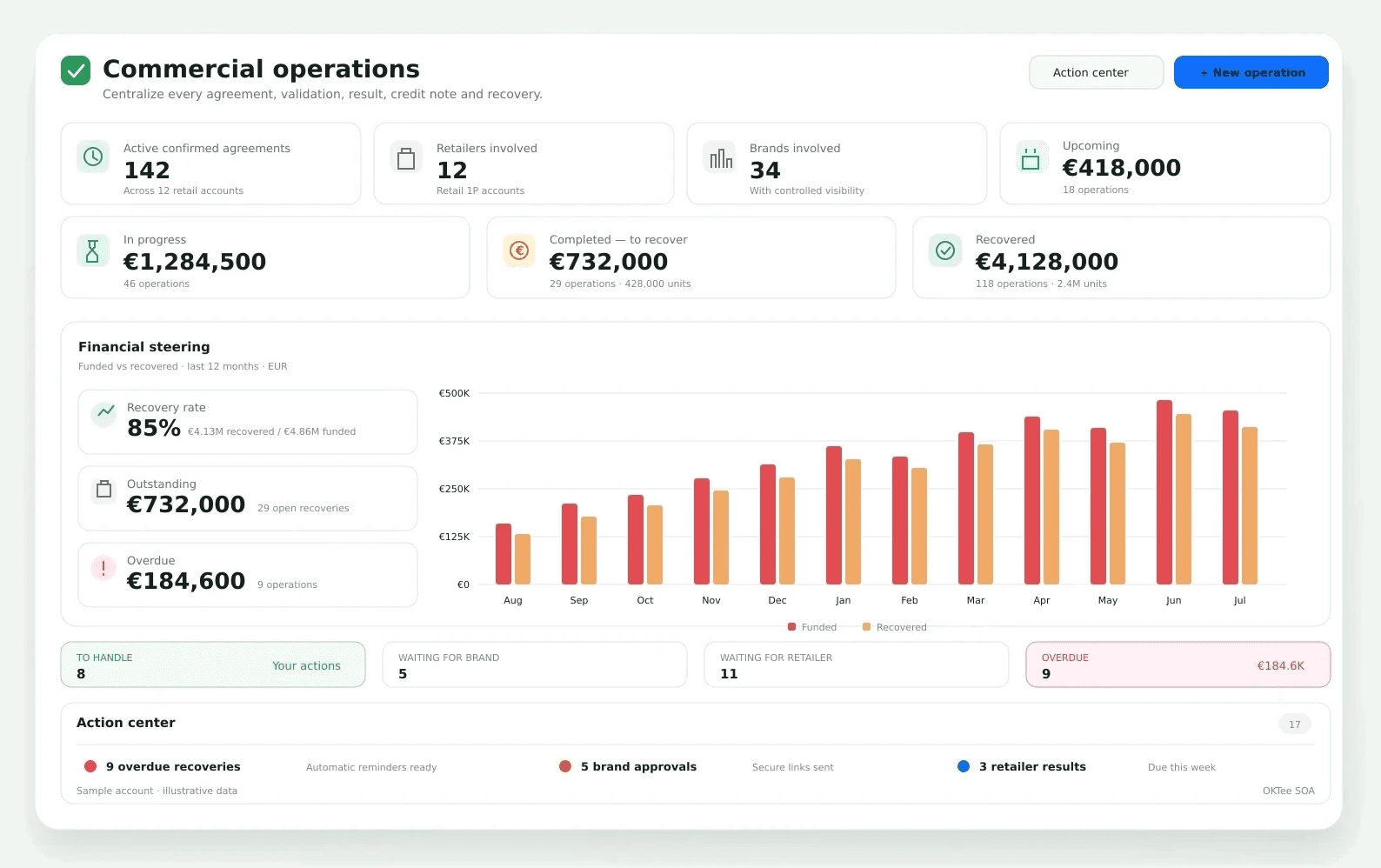Click the €184,600 Overdue value
Screen dimensions: 1381x868
pyautogui.click(x=186, y=581)
